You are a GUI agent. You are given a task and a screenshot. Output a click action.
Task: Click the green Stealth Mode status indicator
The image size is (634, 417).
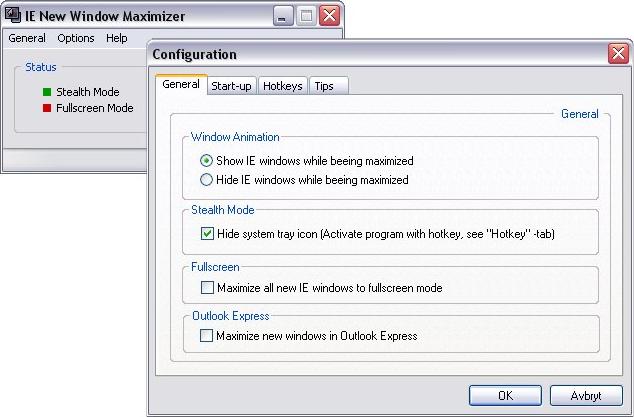pos(47,92)
